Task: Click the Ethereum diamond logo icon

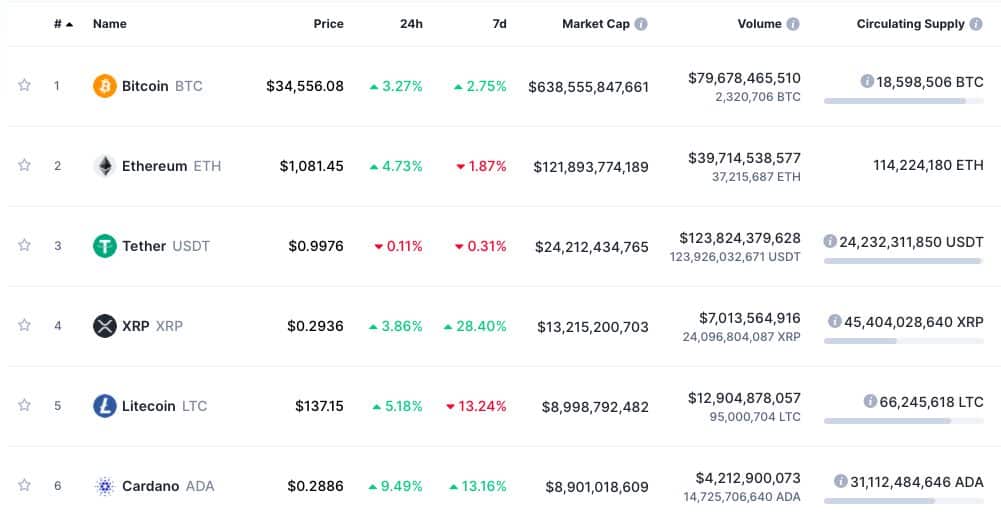Action: point(105,166)
